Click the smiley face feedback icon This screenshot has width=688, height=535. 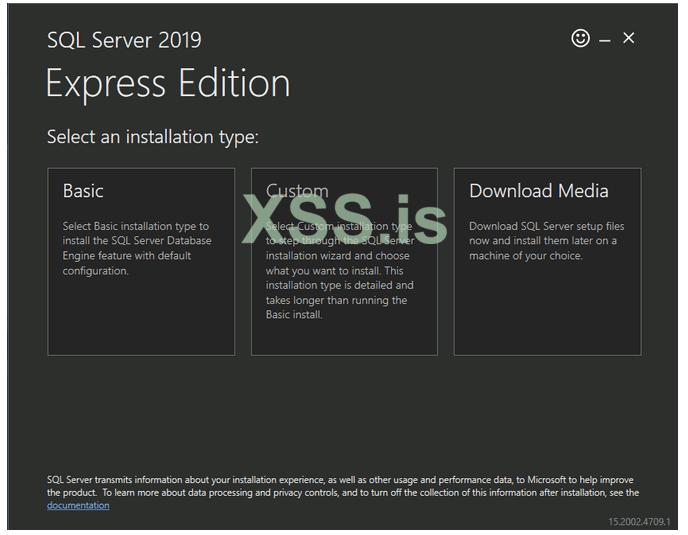(580, 38)
